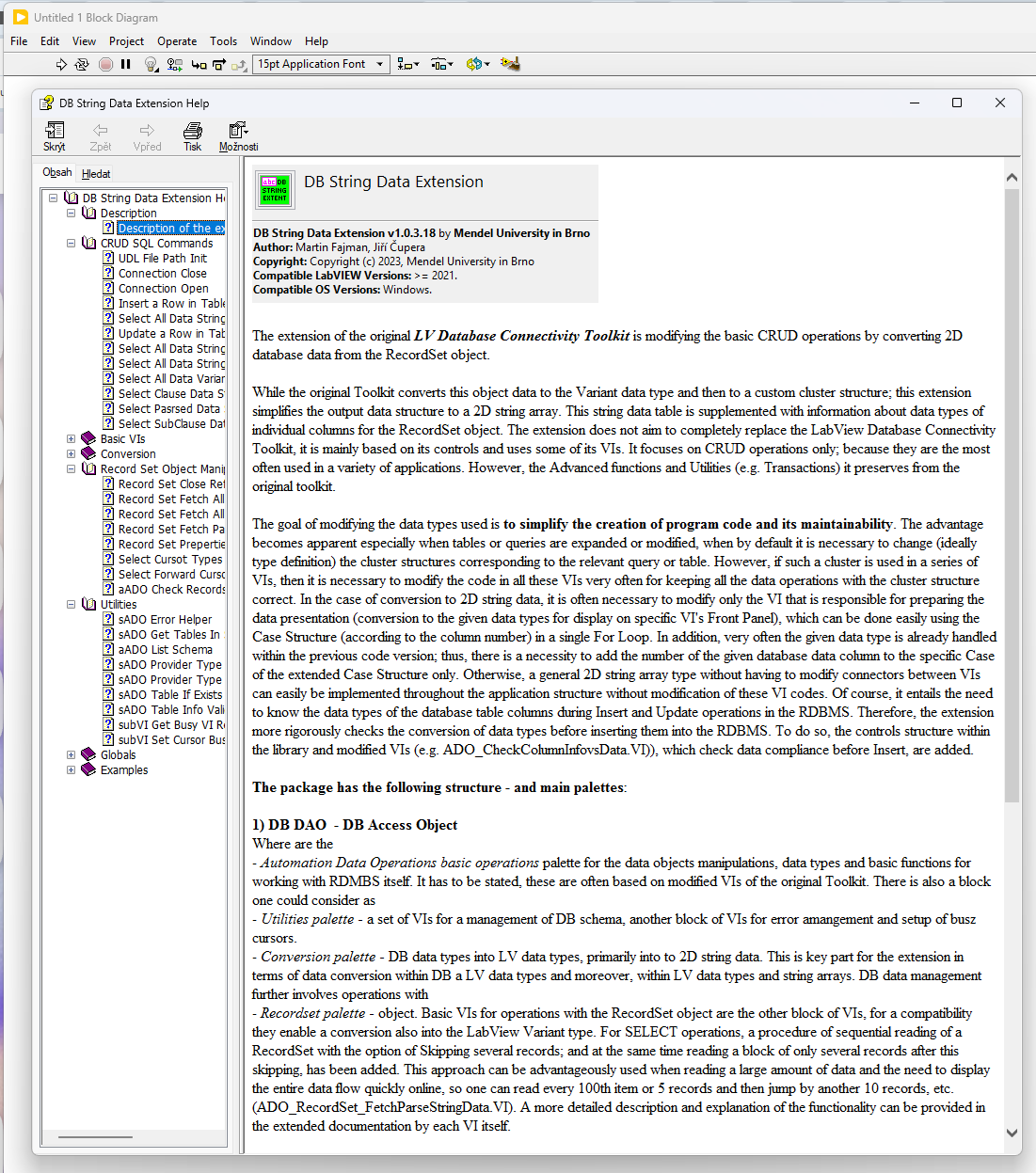Image resolution: width=1036 pixels, height=1173 pixels.
Task: Click the greyed Step Out icon
Action: [x=239, y=64]
